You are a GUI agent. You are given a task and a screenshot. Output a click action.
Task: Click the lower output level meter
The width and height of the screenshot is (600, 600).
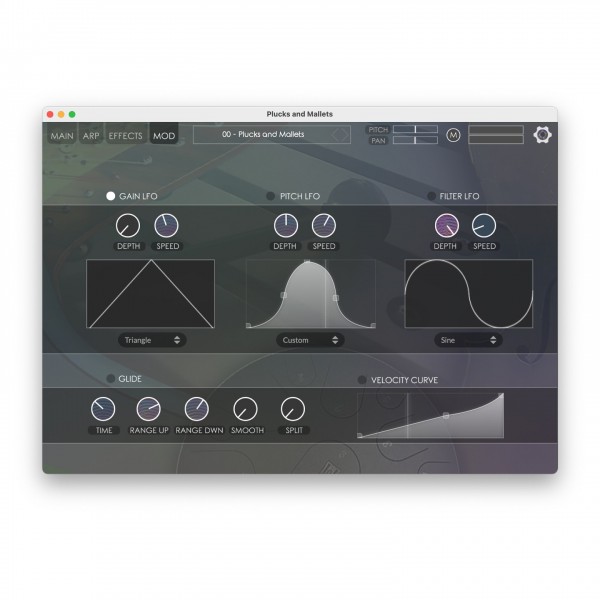point(496,140)
